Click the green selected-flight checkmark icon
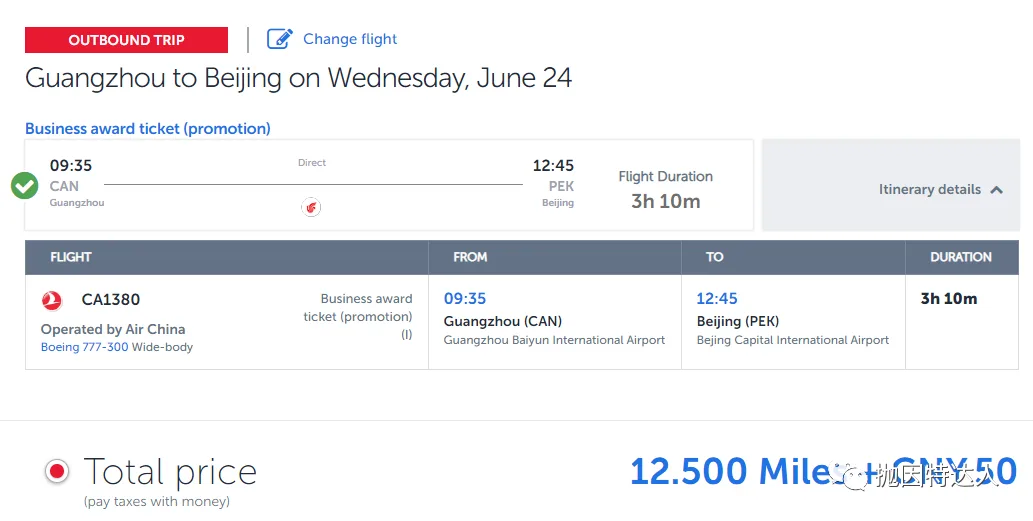The height and width of the screenshot is (521, 1033). [x=25, y=186]
